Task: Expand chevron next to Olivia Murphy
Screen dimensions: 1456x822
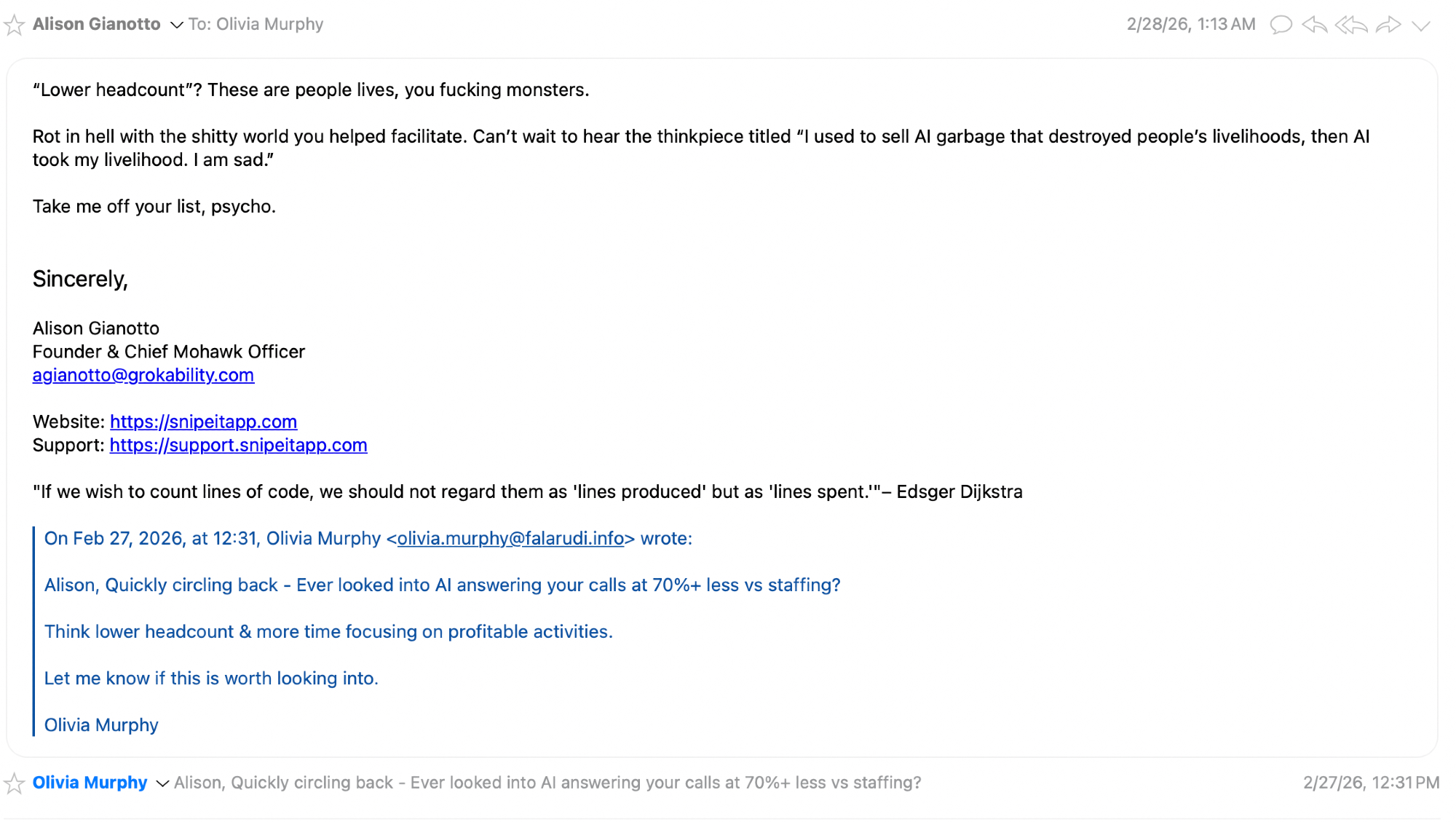Action: point(163,783)
